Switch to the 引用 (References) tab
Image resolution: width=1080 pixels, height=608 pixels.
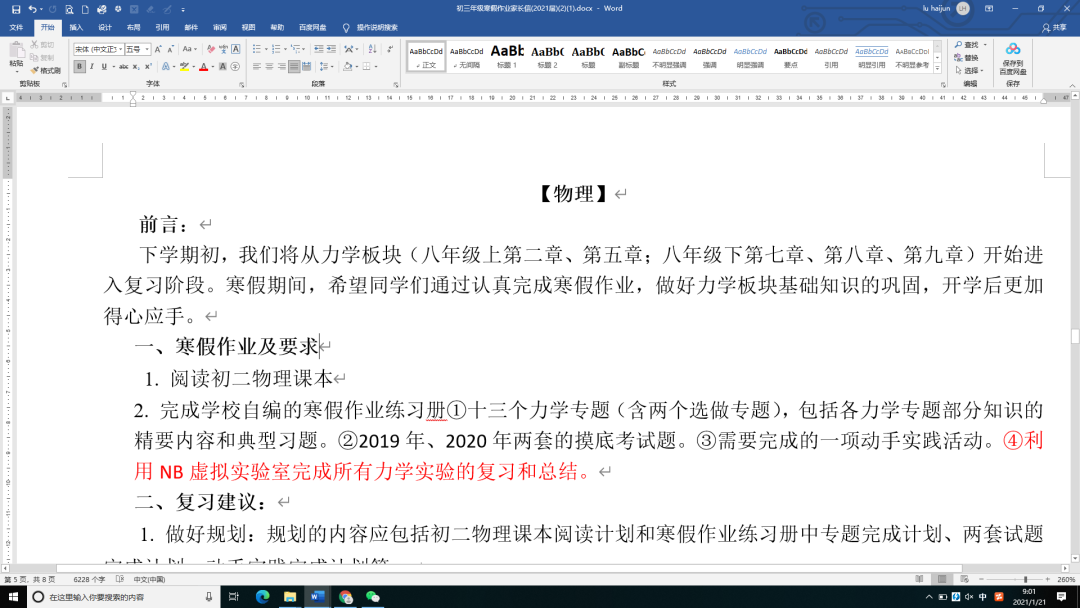162,28
